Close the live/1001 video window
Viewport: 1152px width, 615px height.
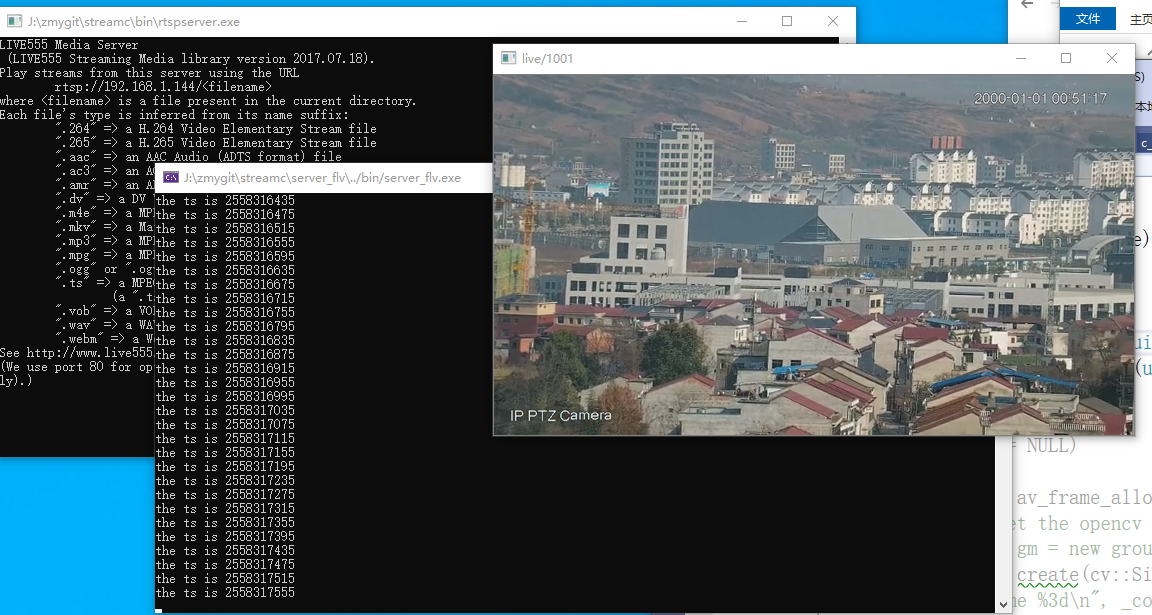pos(1112,58)
